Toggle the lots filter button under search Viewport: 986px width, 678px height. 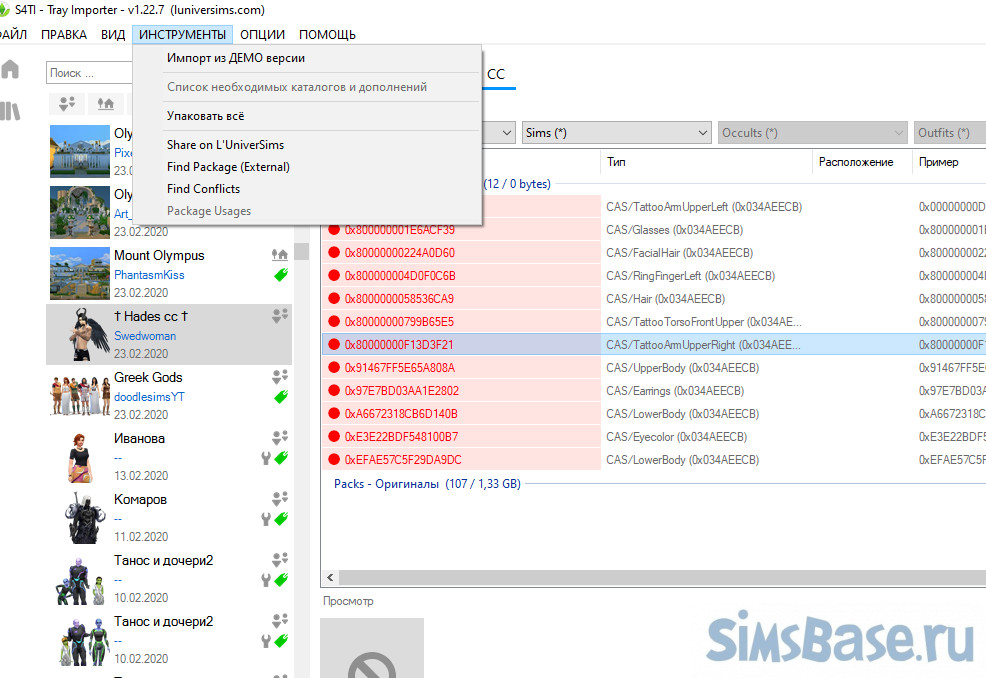click(x=105, y=103)
